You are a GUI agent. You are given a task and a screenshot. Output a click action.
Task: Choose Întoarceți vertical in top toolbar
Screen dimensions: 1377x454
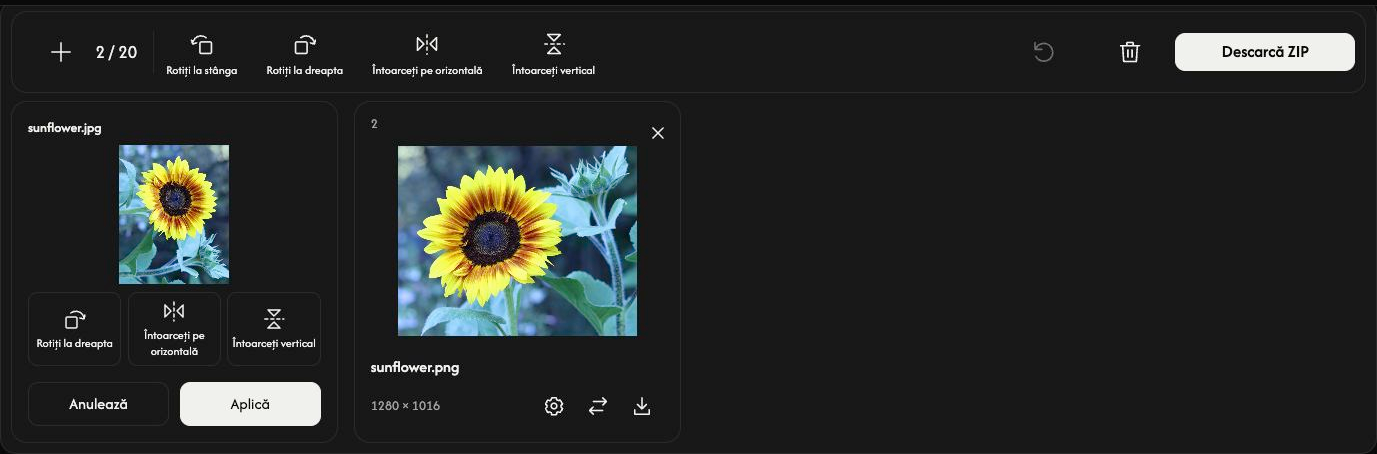pos(553,56)
